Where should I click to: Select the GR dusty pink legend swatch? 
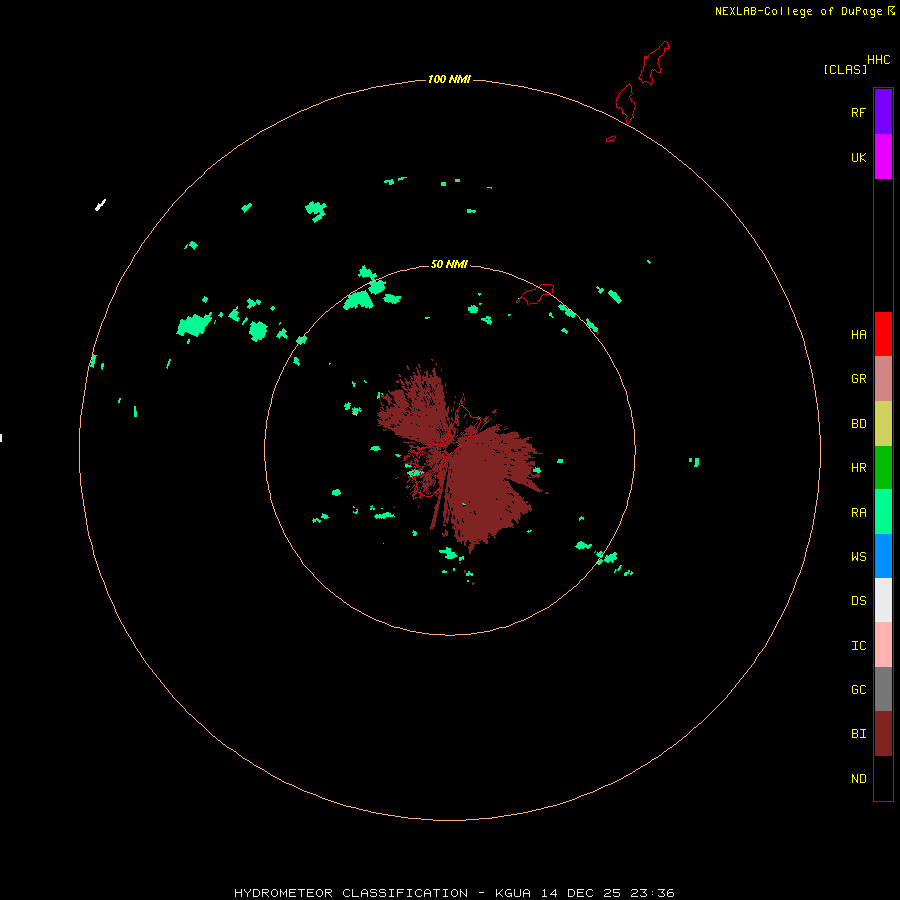pyautogui.click(x=883, y=379)
